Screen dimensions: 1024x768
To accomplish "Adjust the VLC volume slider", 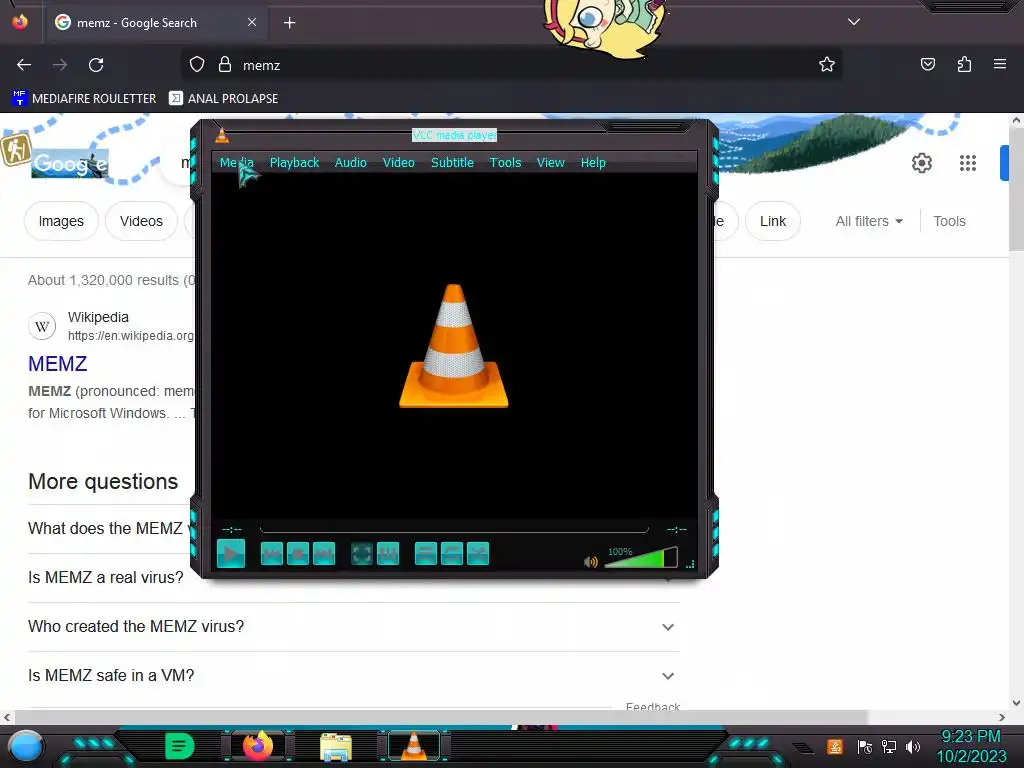I will [641, 558].
